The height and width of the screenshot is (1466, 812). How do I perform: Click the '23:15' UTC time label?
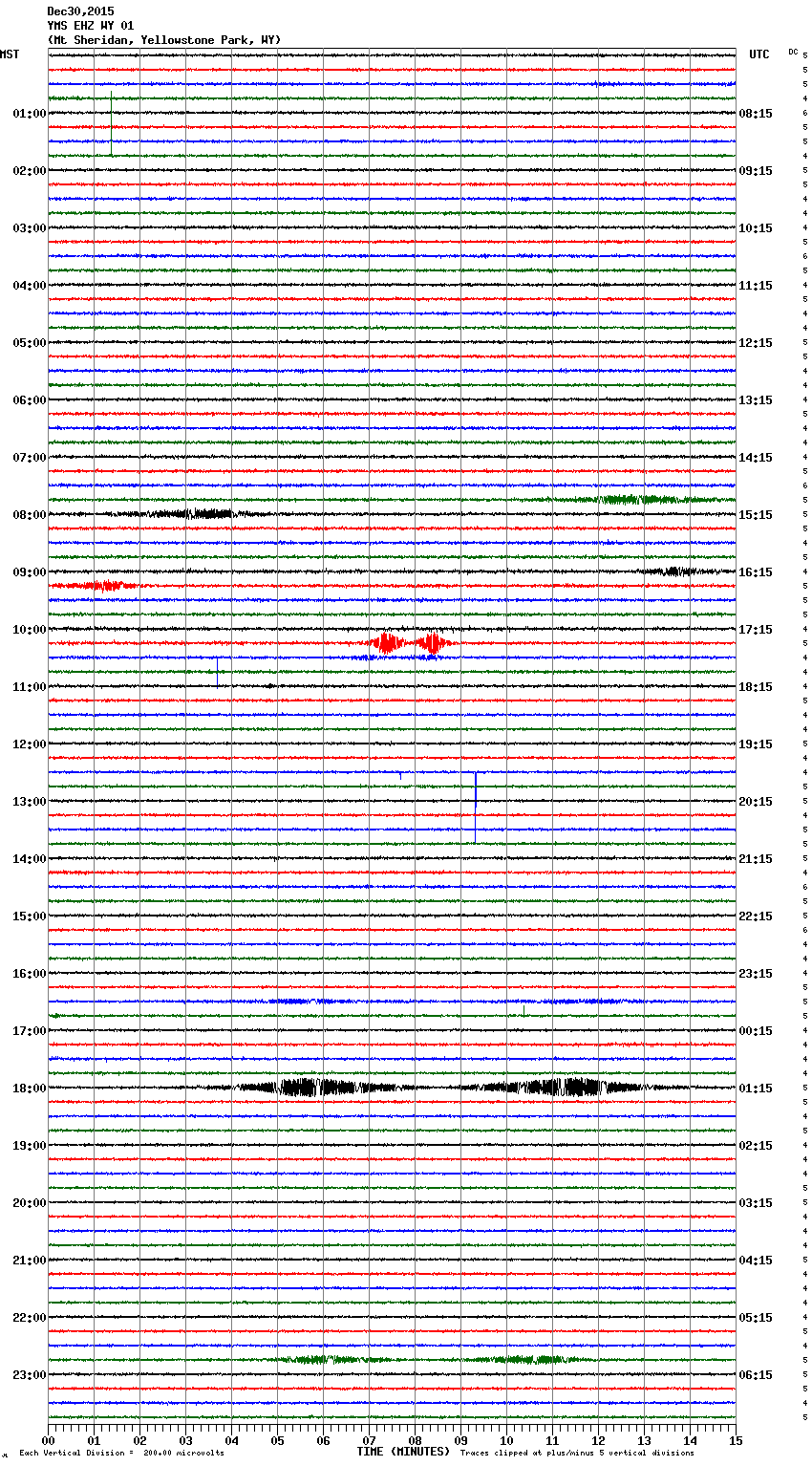[756, 974]
